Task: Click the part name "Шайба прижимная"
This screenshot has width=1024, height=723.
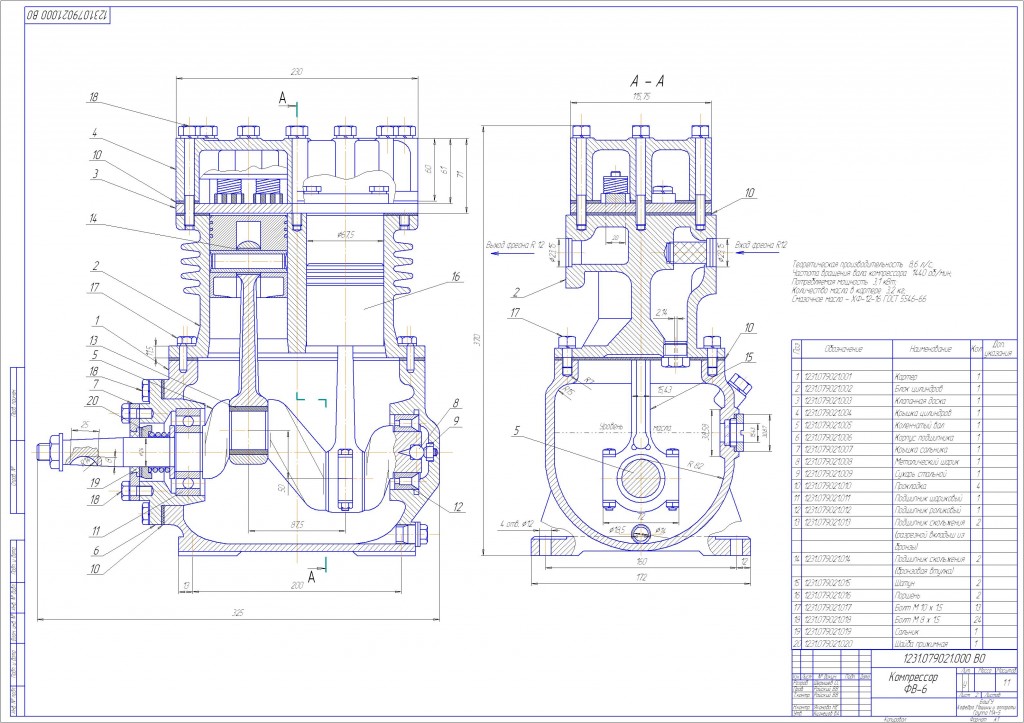Action: click(x=921, y=644)
